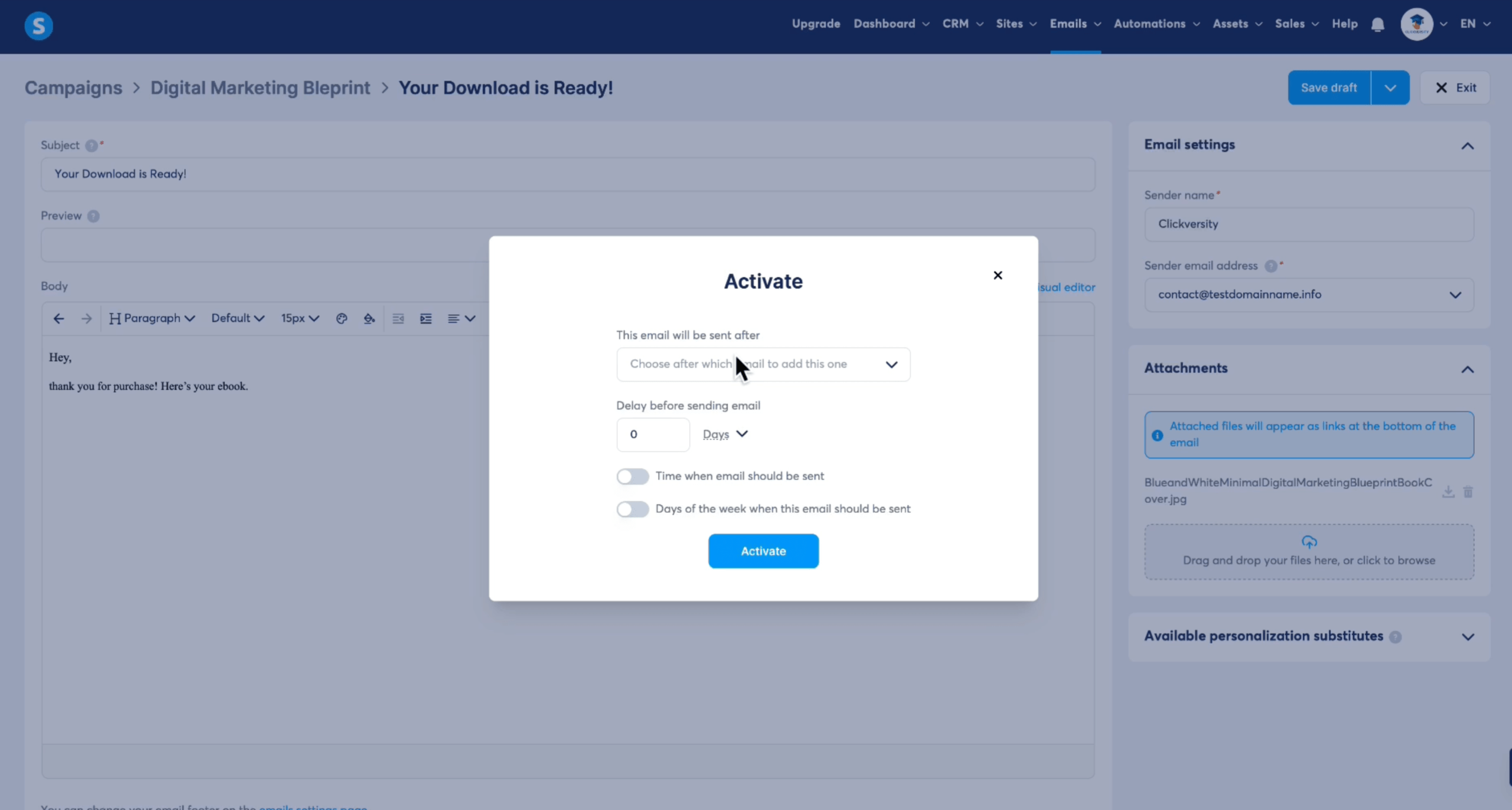This screenshot has height=810, width=1512.
Task: Click the Subject help question icon
Action: click(91, 145)
